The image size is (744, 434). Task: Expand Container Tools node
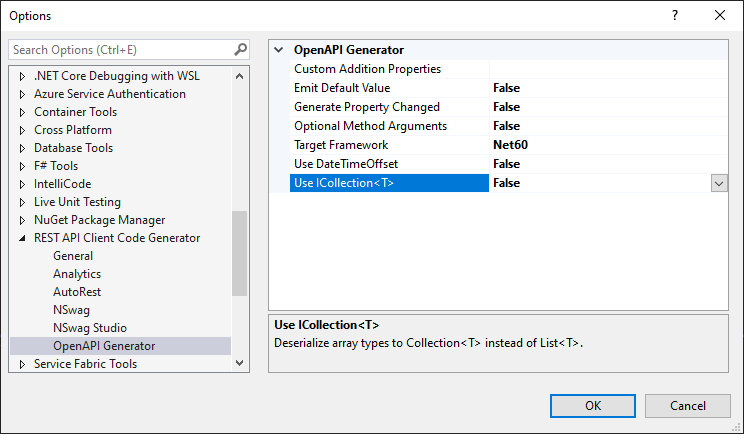coord(22,112)
